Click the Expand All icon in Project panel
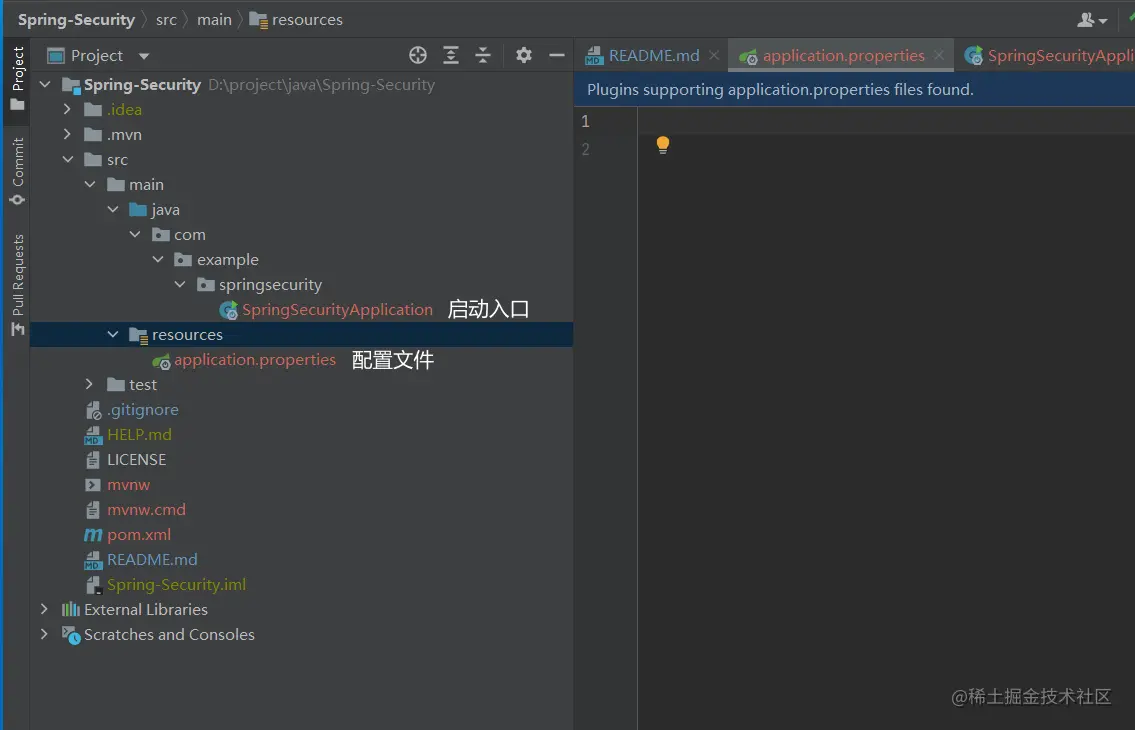The image size is (1135, 730). (451, 56)
